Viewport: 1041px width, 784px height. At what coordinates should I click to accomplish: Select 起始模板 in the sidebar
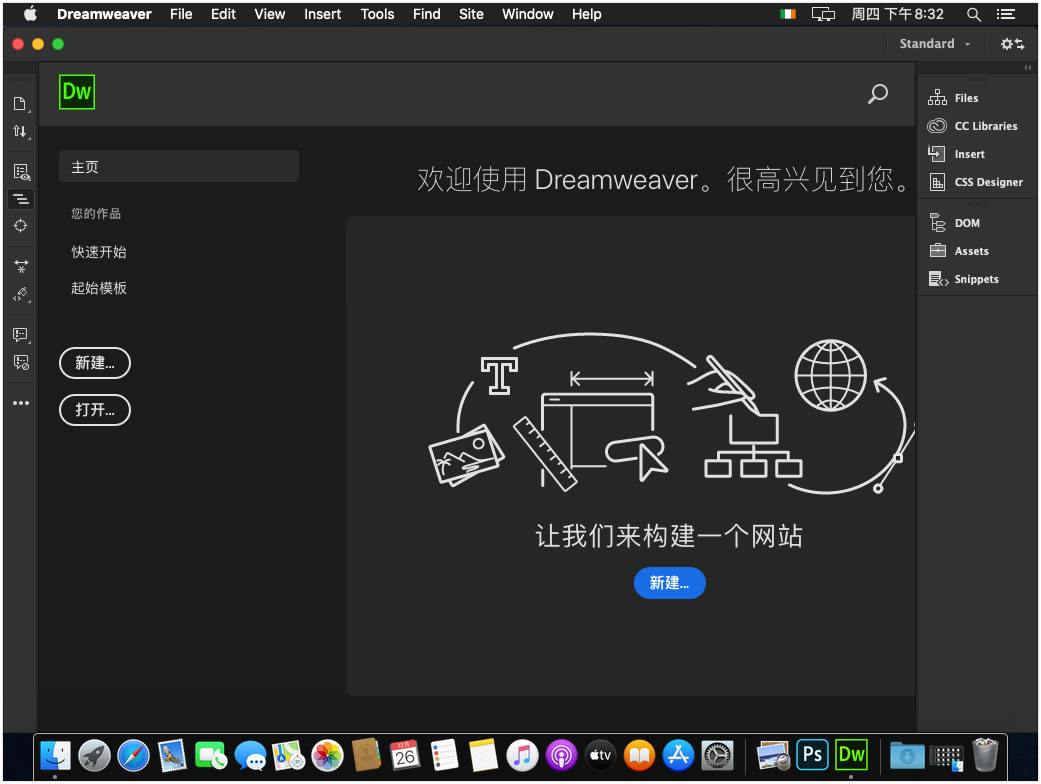(x=99, y=288)
